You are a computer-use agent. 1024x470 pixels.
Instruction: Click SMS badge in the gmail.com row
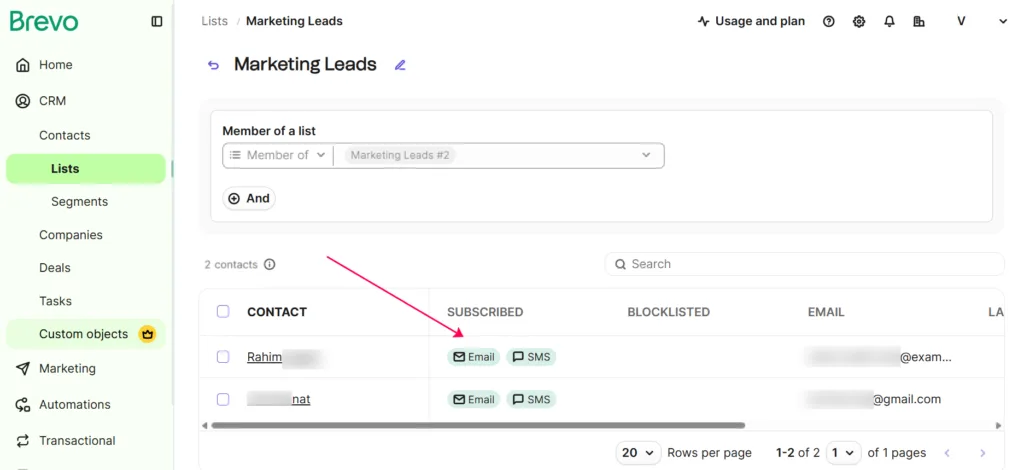tap(531, 400)
